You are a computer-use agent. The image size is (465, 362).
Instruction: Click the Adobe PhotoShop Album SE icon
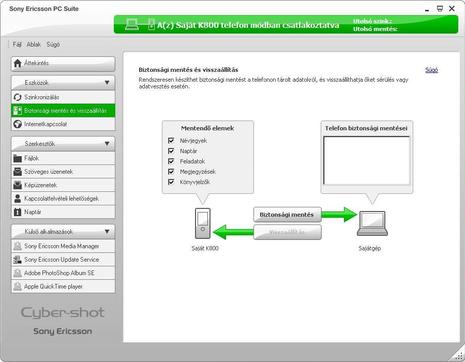(17, 273)
